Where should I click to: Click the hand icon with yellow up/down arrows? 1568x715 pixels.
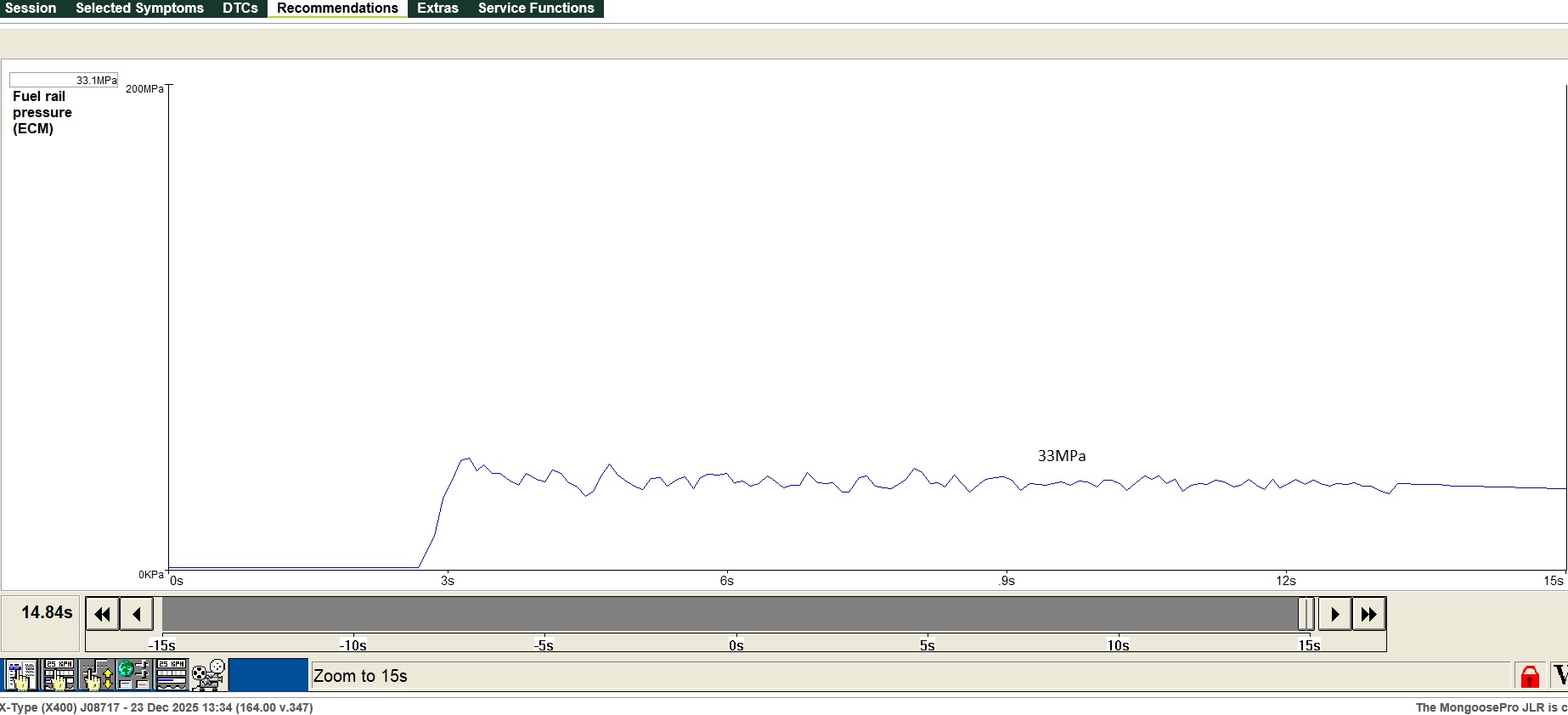pyautogui.click(x=97, y=675)
